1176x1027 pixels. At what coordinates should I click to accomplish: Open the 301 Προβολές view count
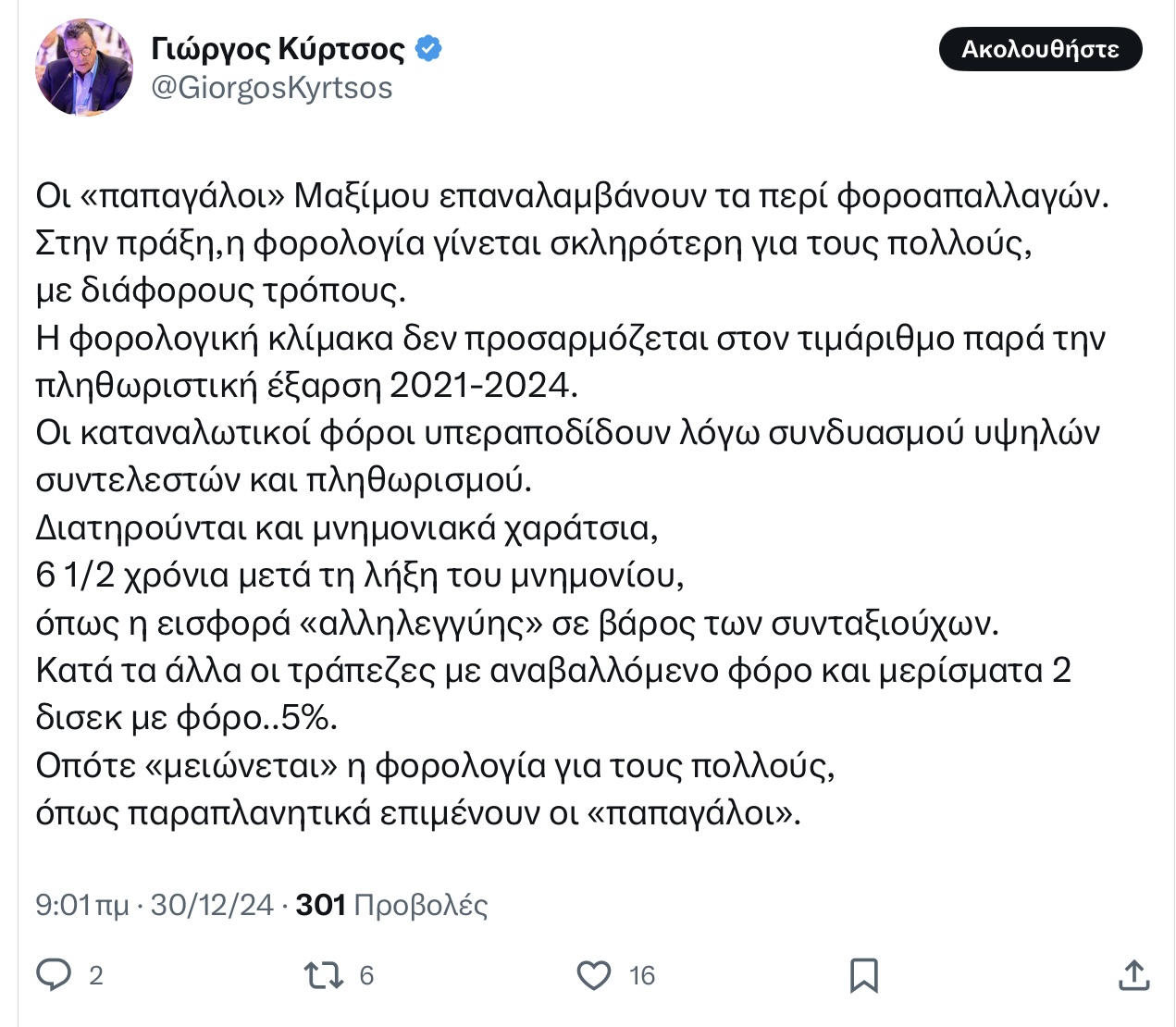pyautogui.click(x=391, y=904)
